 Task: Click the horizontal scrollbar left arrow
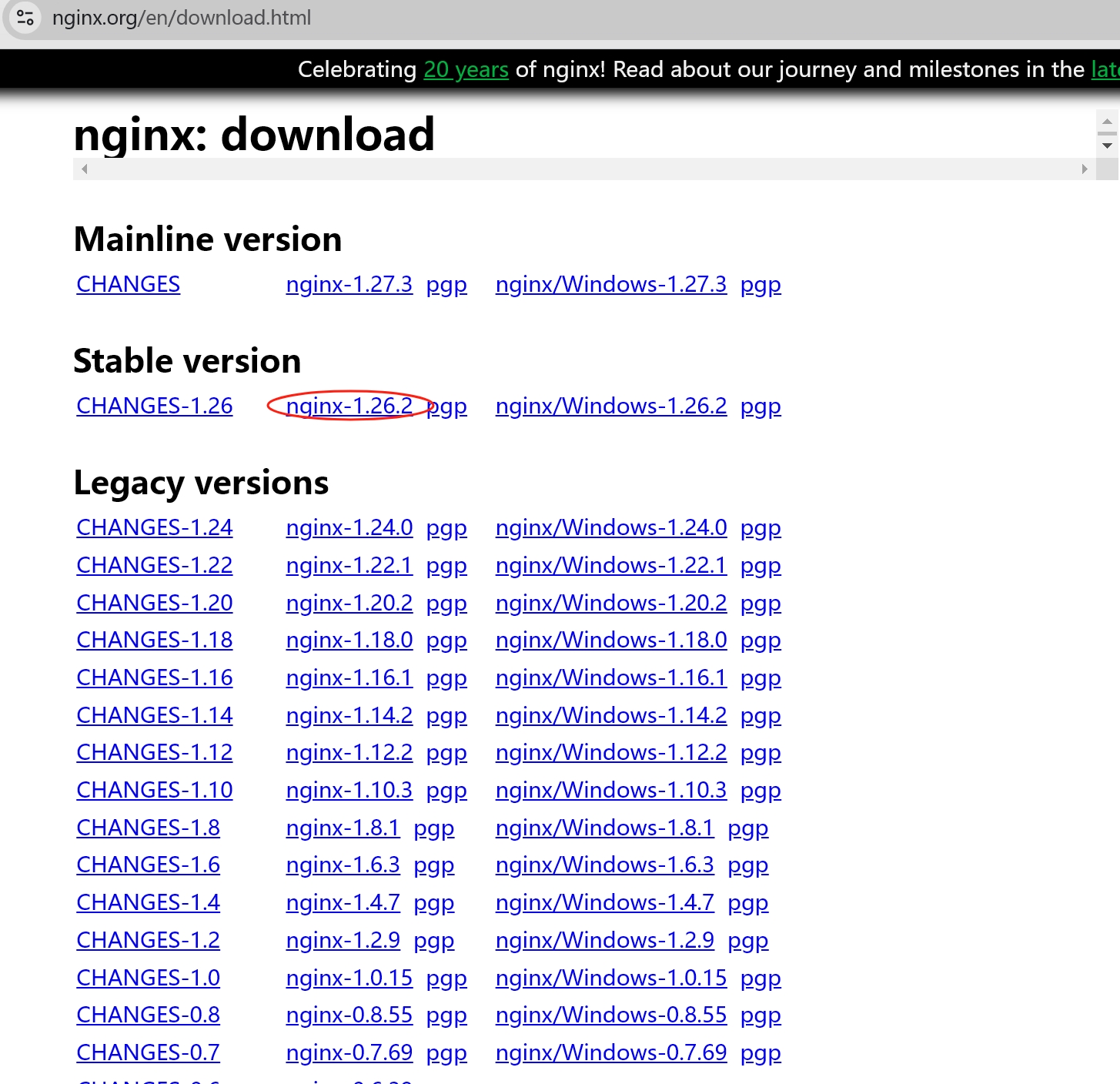click(x=85, y=169)
